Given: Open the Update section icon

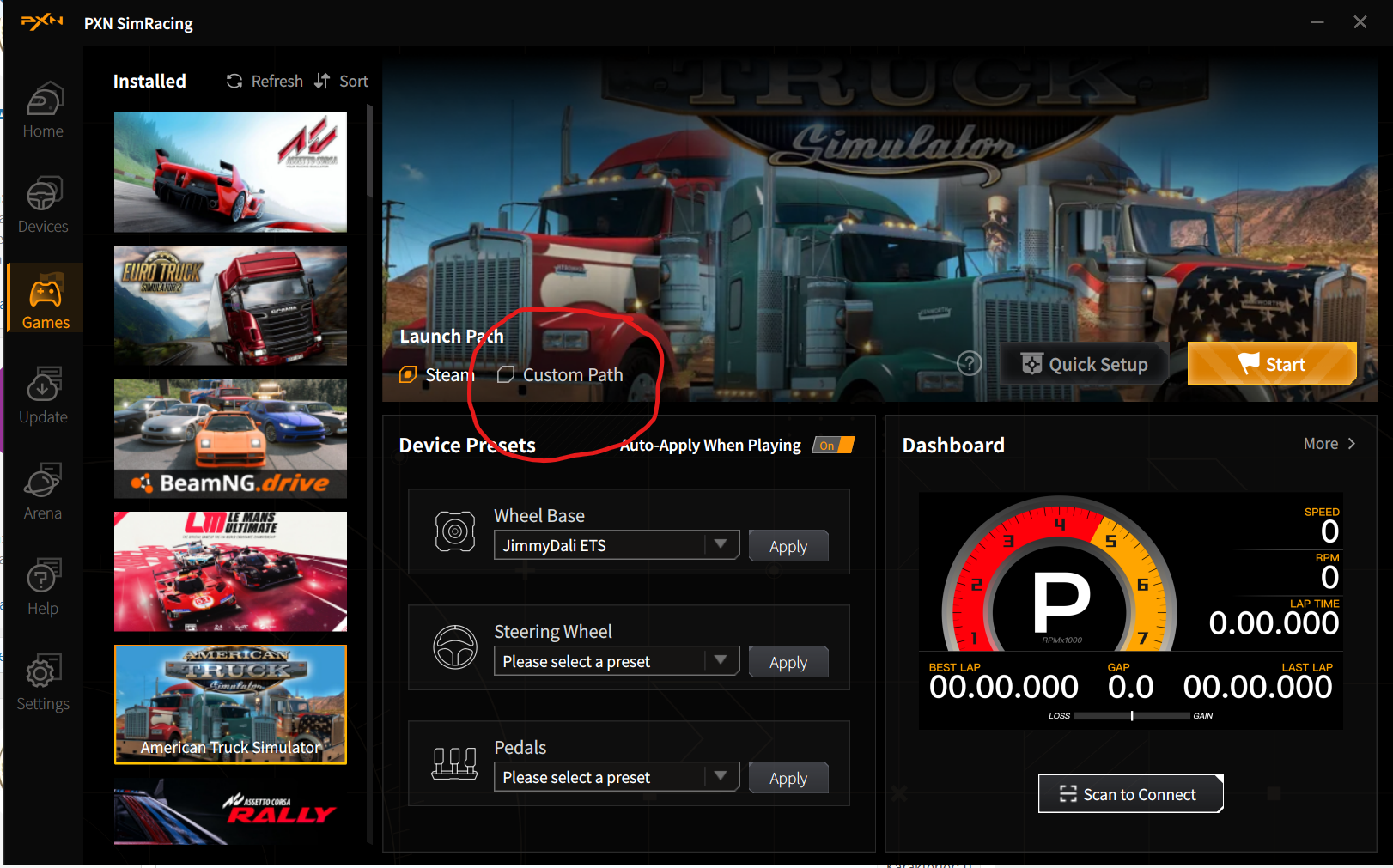Looking at the screenshot, I should [43, 385].
